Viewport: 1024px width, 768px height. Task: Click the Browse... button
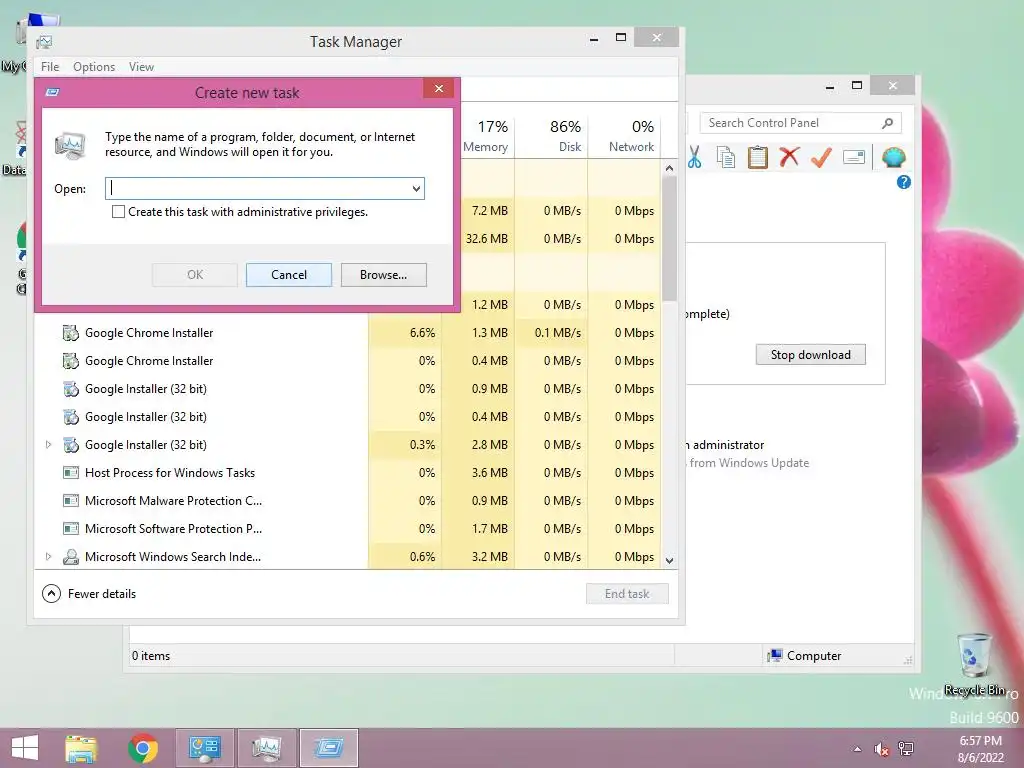point(383,275)
